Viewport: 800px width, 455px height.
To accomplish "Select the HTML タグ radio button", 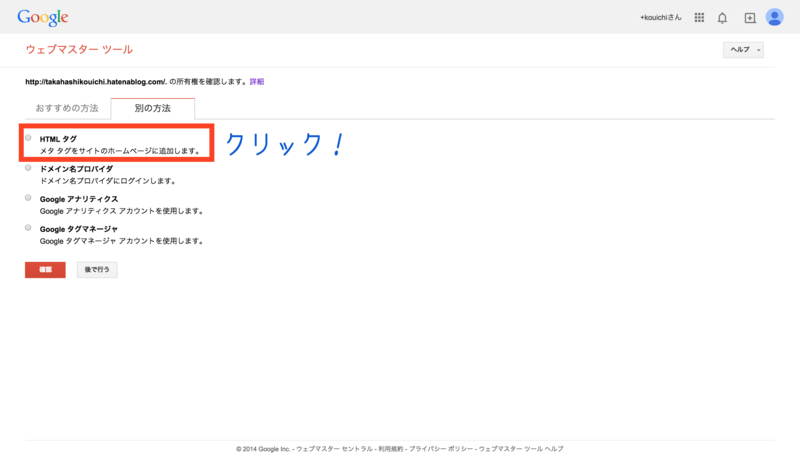I will (28, 138).
